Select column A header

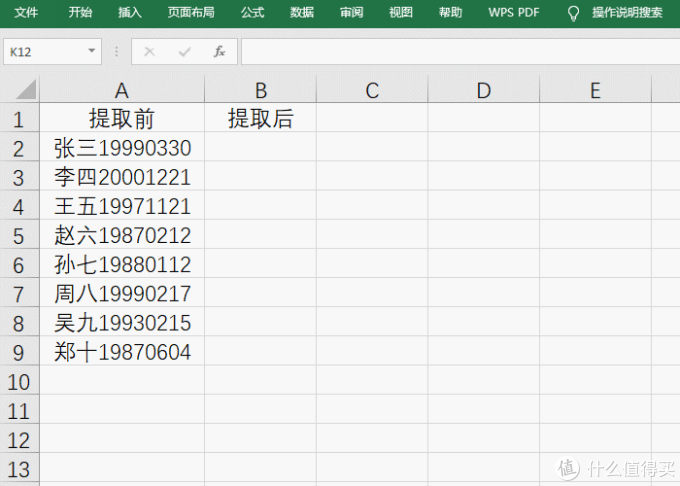click(122, 90)
